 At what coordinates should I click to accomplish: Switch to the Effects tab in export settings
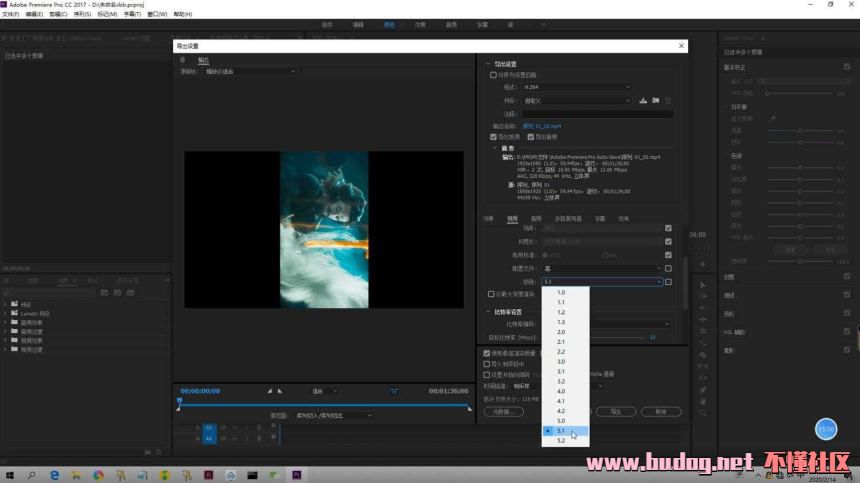[488, 219]
